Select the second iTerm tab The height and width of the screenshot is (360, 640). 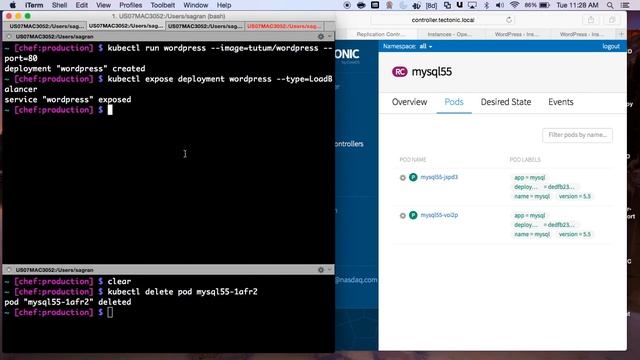(126, 26)
